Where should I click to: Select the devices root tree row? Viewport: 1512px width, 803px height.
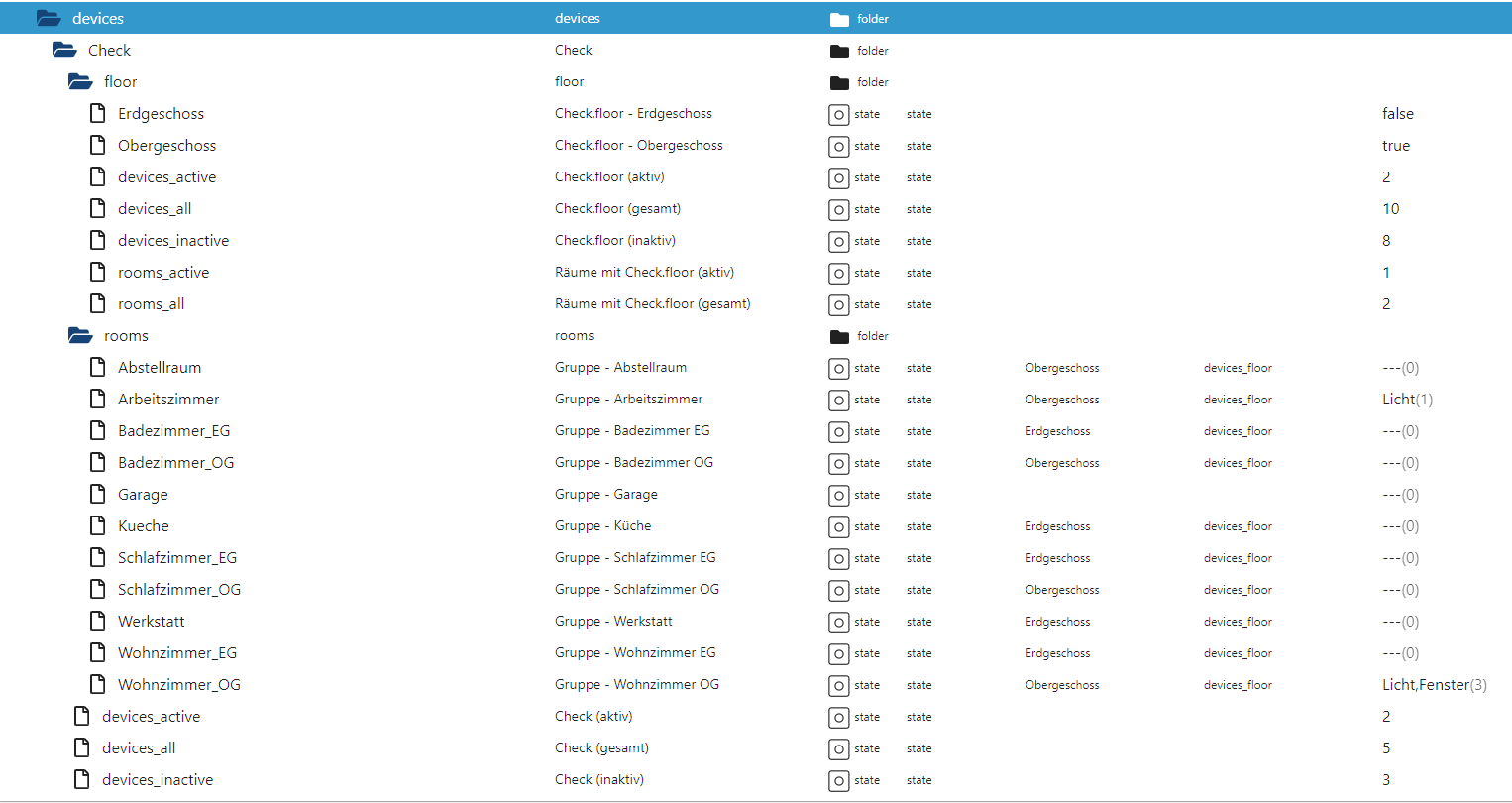coord(756,18)
